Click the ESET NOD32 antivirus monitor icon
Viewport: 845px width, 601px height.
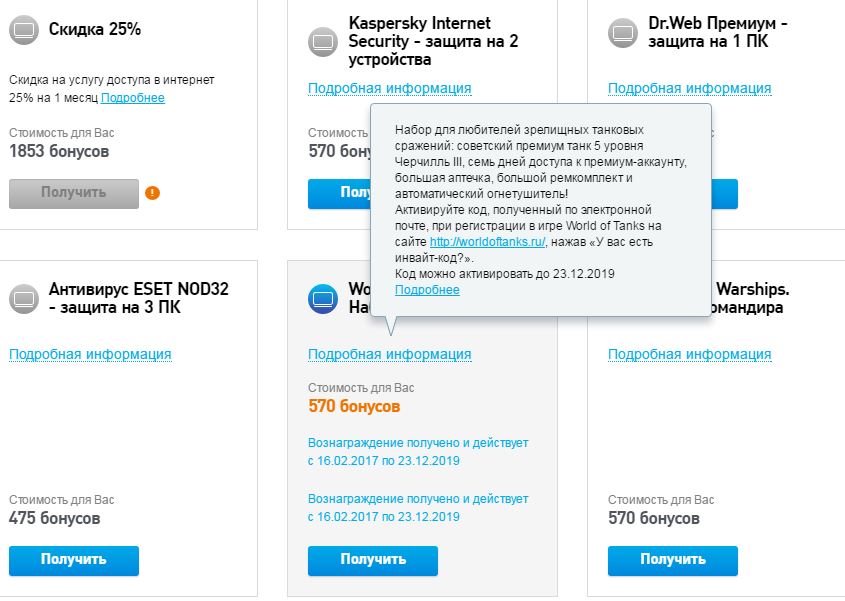(x=23, y=298)
